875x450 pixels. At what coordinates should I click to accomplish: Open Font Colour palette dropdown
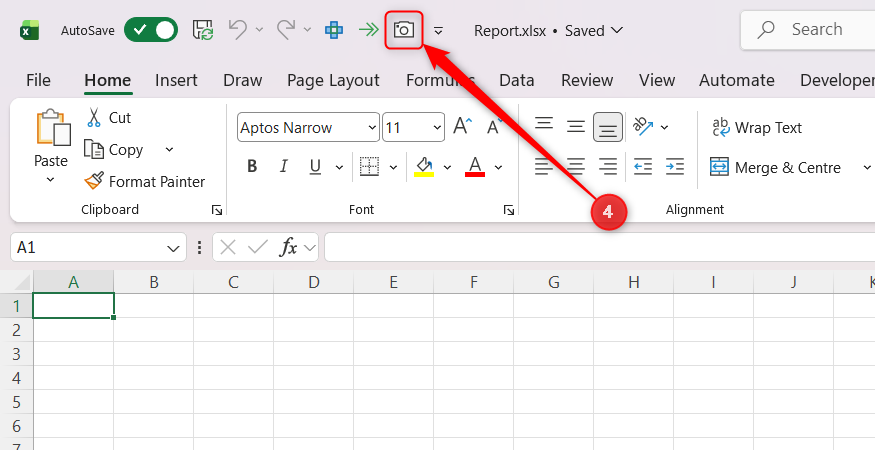[x=498, y=167]
